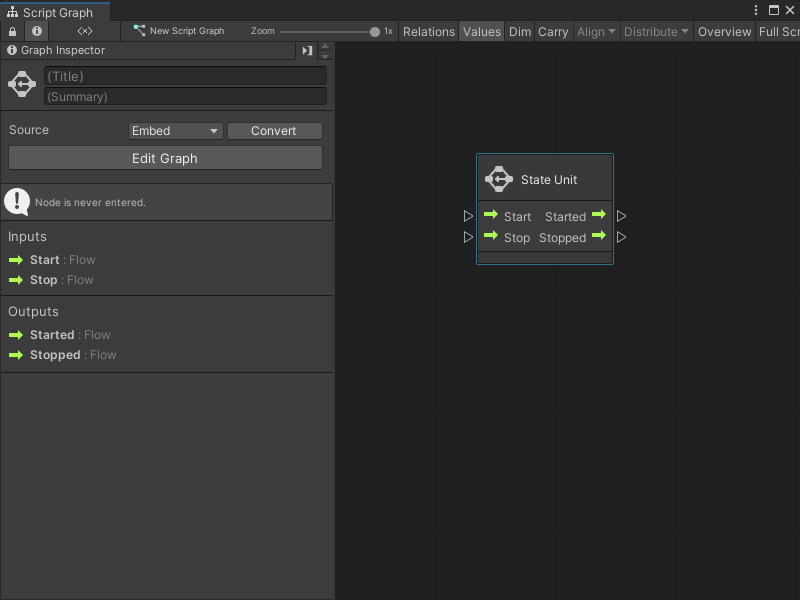The image size is (800, 600).
Task: Open the Distribute dropdown in the toolbar
Action: (655, 31)
